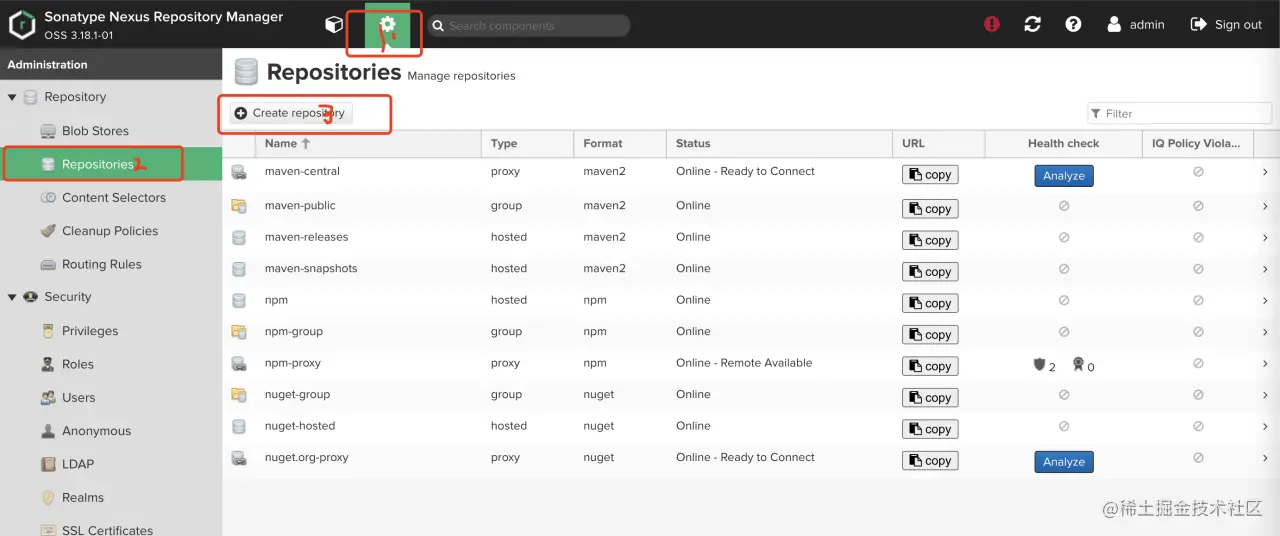Analyze health of maven-central

[1064, 175]
